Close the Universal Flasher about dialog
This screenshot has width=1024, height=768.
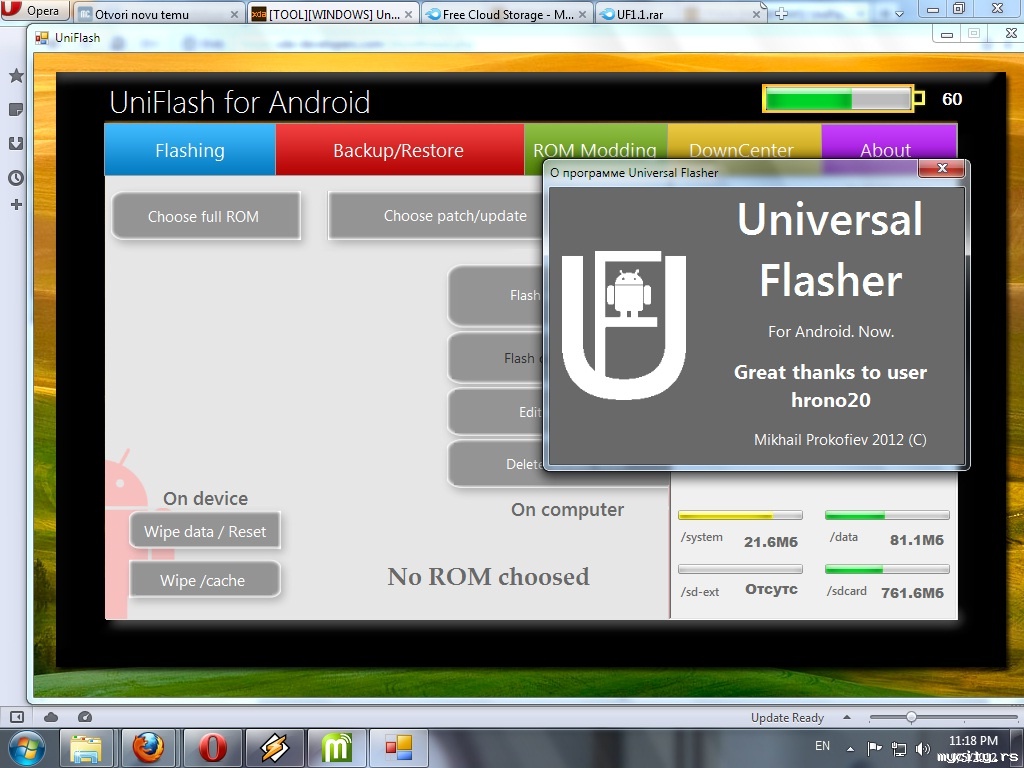[943, 171]
